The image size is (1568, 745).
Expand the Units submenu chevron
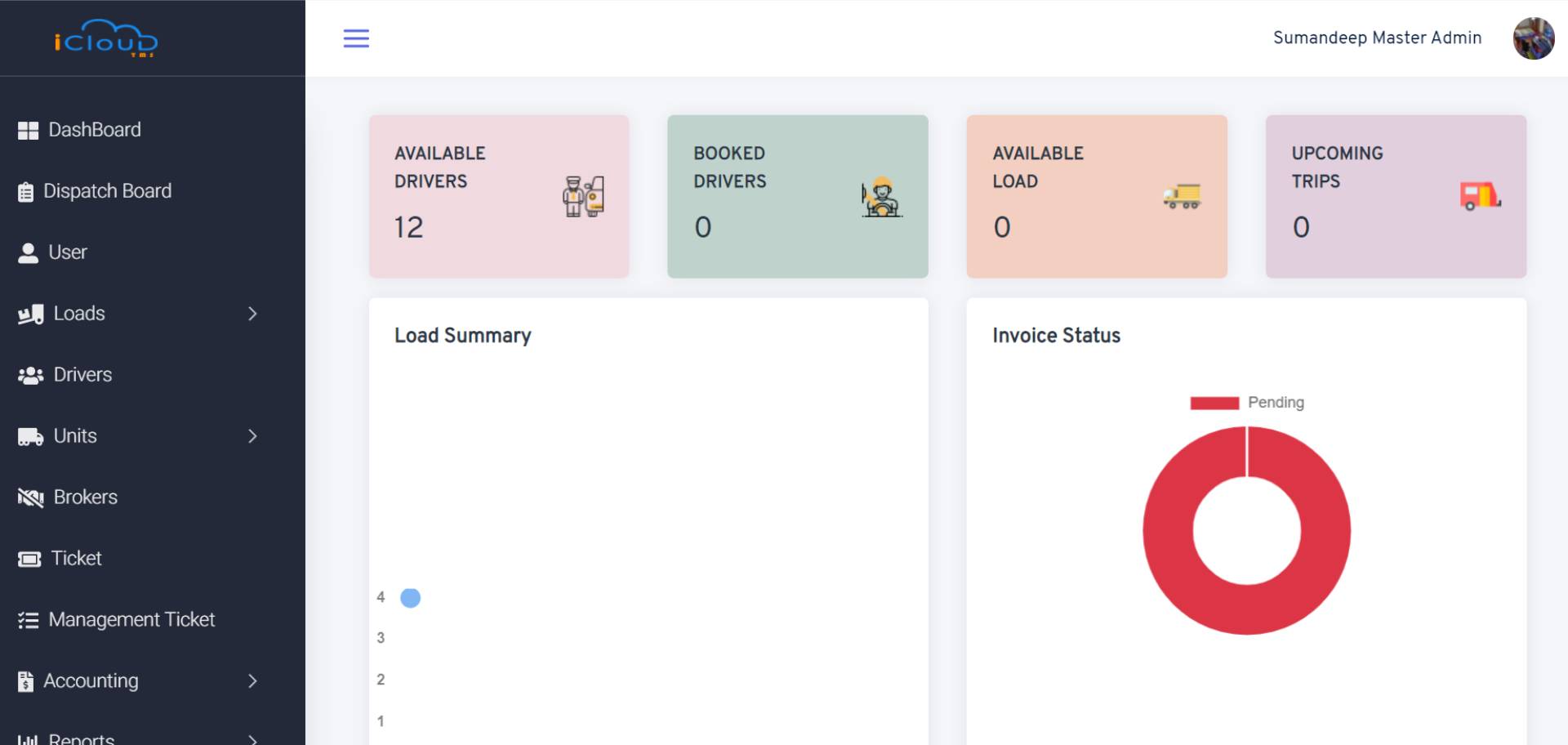tap(252, 436)
